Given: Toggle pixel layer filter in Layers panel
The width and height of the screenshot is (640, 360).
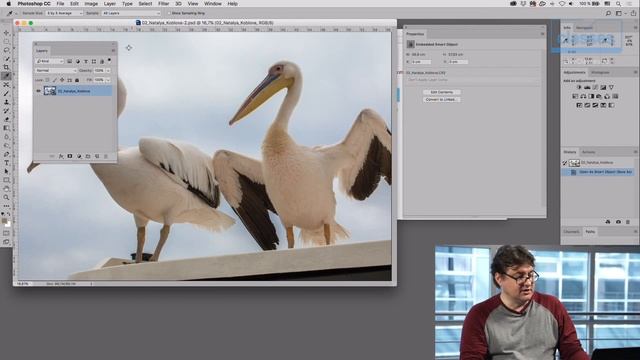Looking at the screenshot, I should click(69, 61).
